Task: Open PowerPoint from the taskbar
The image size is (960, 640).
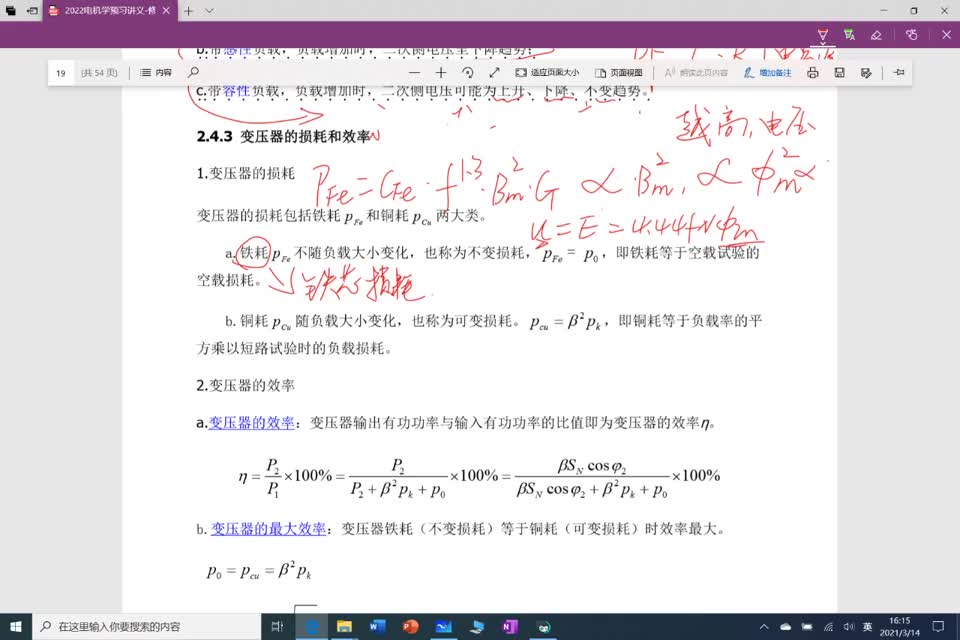Action: point(411,627)
